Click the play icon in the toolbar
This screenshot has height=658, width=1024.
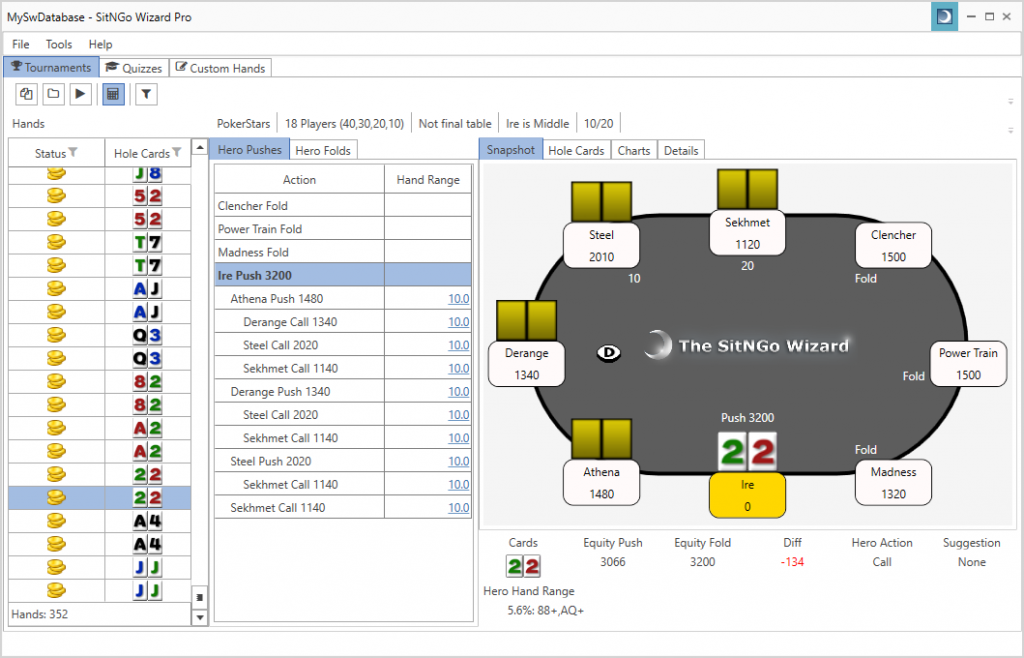(81, 93)
